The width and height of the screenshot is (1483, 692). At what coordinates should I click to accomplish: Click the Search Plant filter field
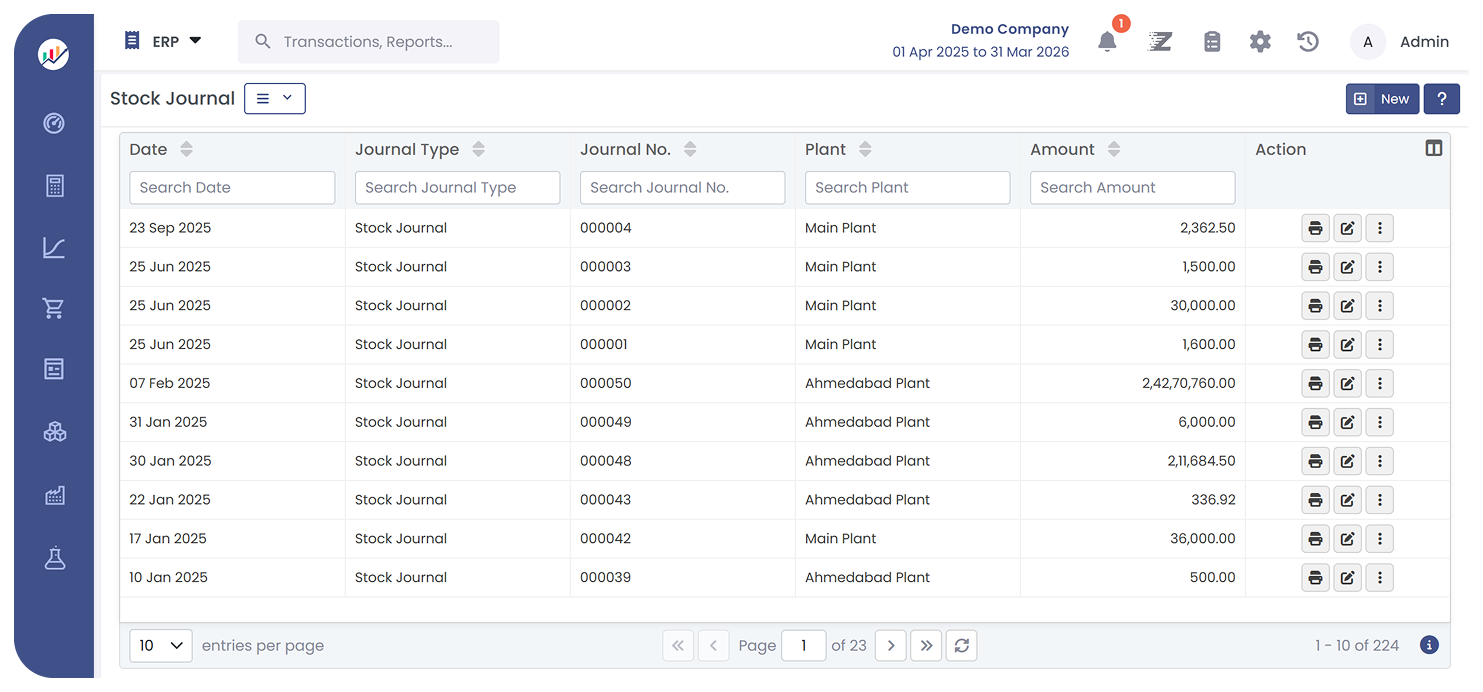(x=907, y=188)
